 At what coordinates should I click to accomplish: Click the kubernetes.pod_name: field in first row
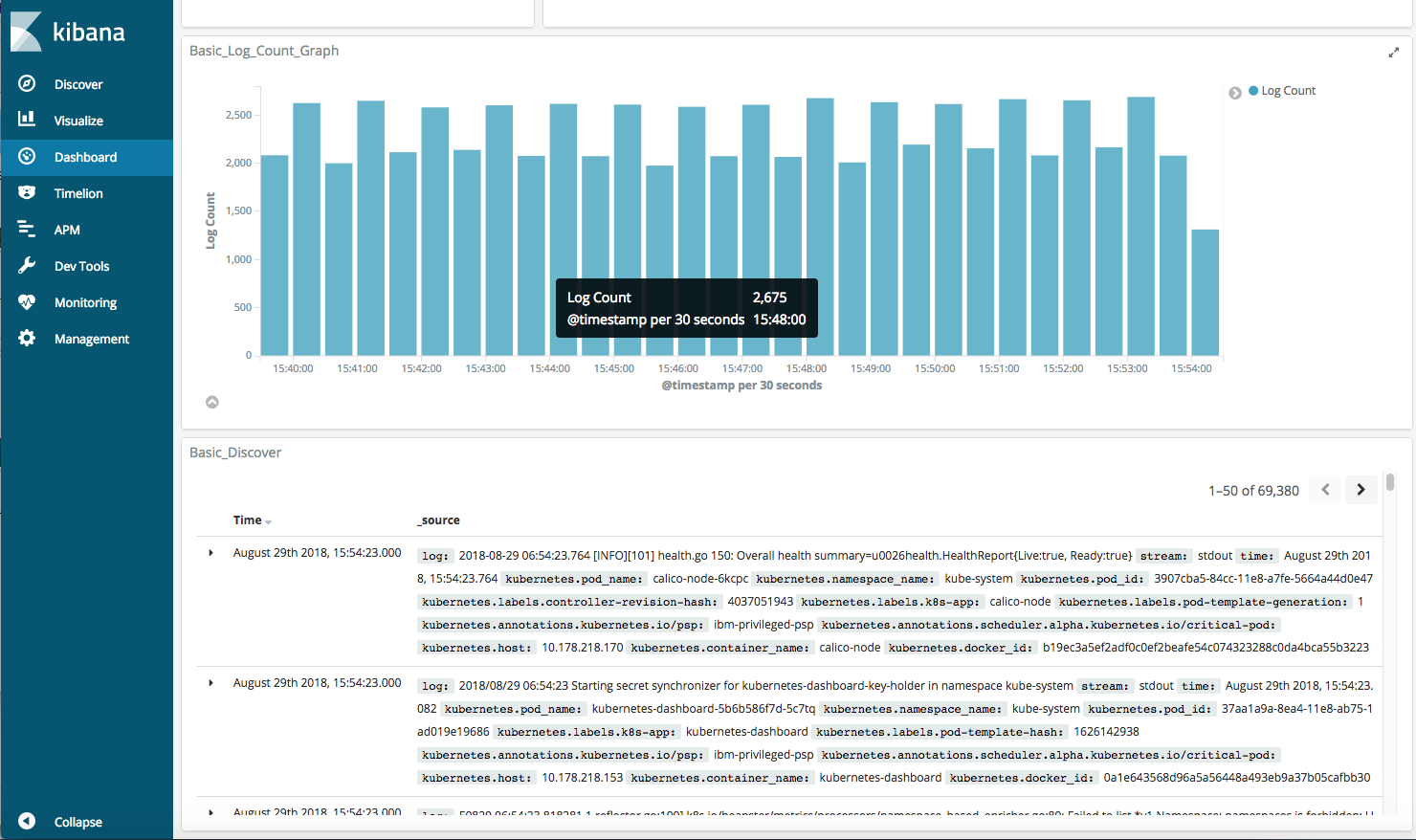coord(573,579)
